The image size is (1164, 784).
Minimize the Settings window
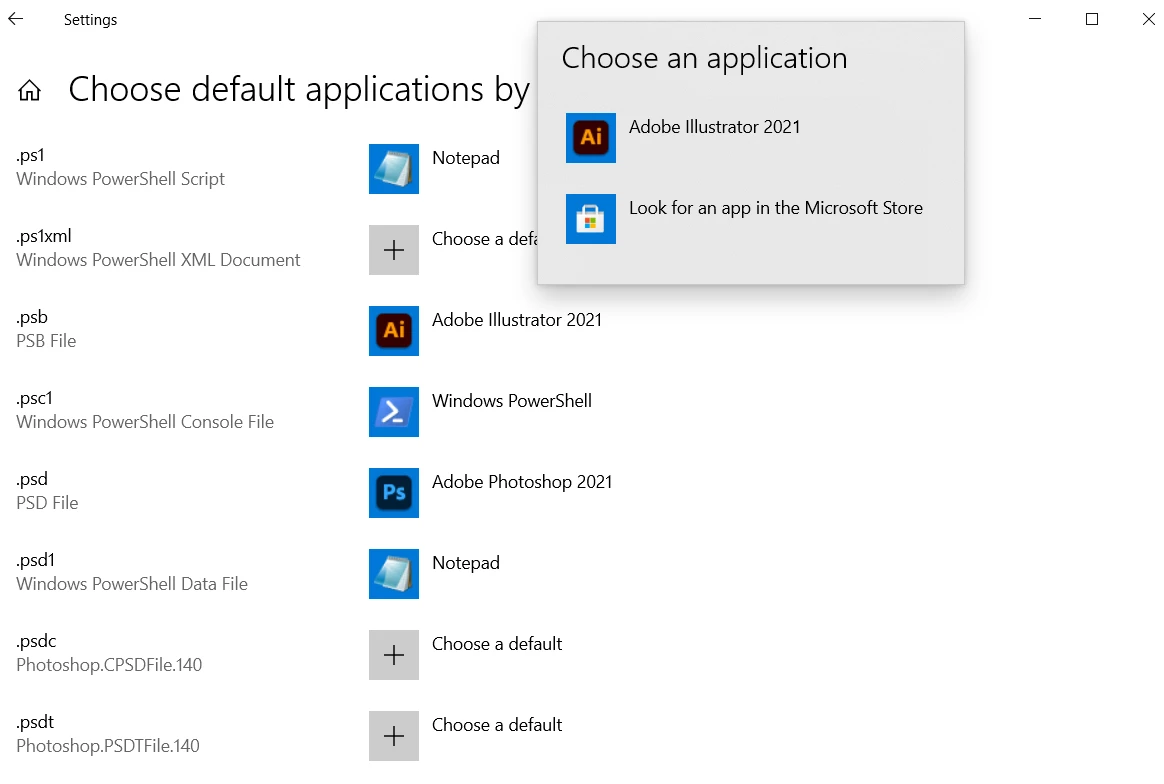pyautogui.click(x=1035, y=19)
